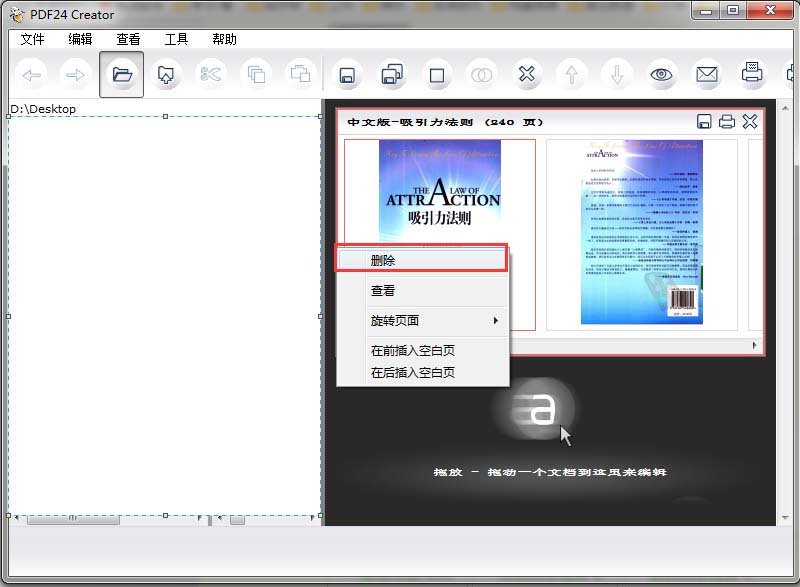Viewport: 800px width, 587px height.
Task: Click the save all documents icon
Action: pyautogui.click(x=391, y=74)
